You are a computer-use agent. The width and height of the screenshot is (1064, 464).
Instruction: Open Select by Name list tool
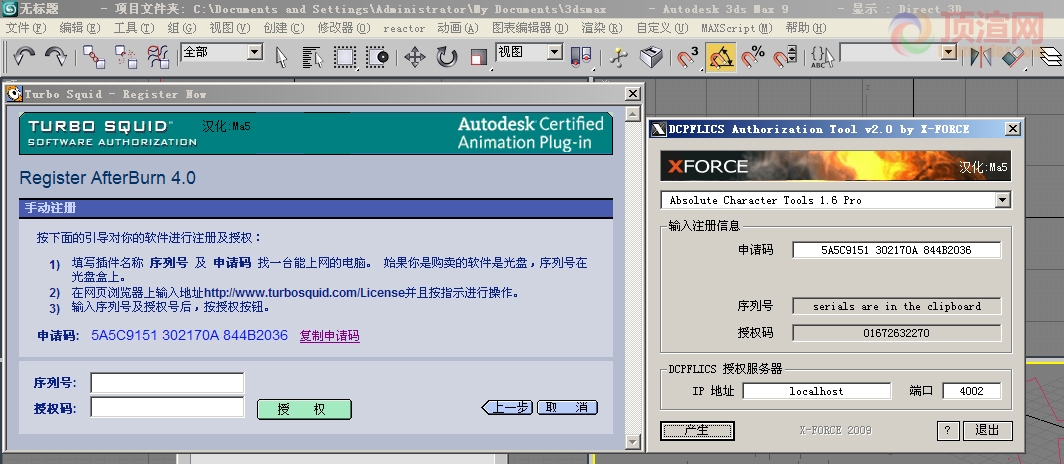(312, 56)
